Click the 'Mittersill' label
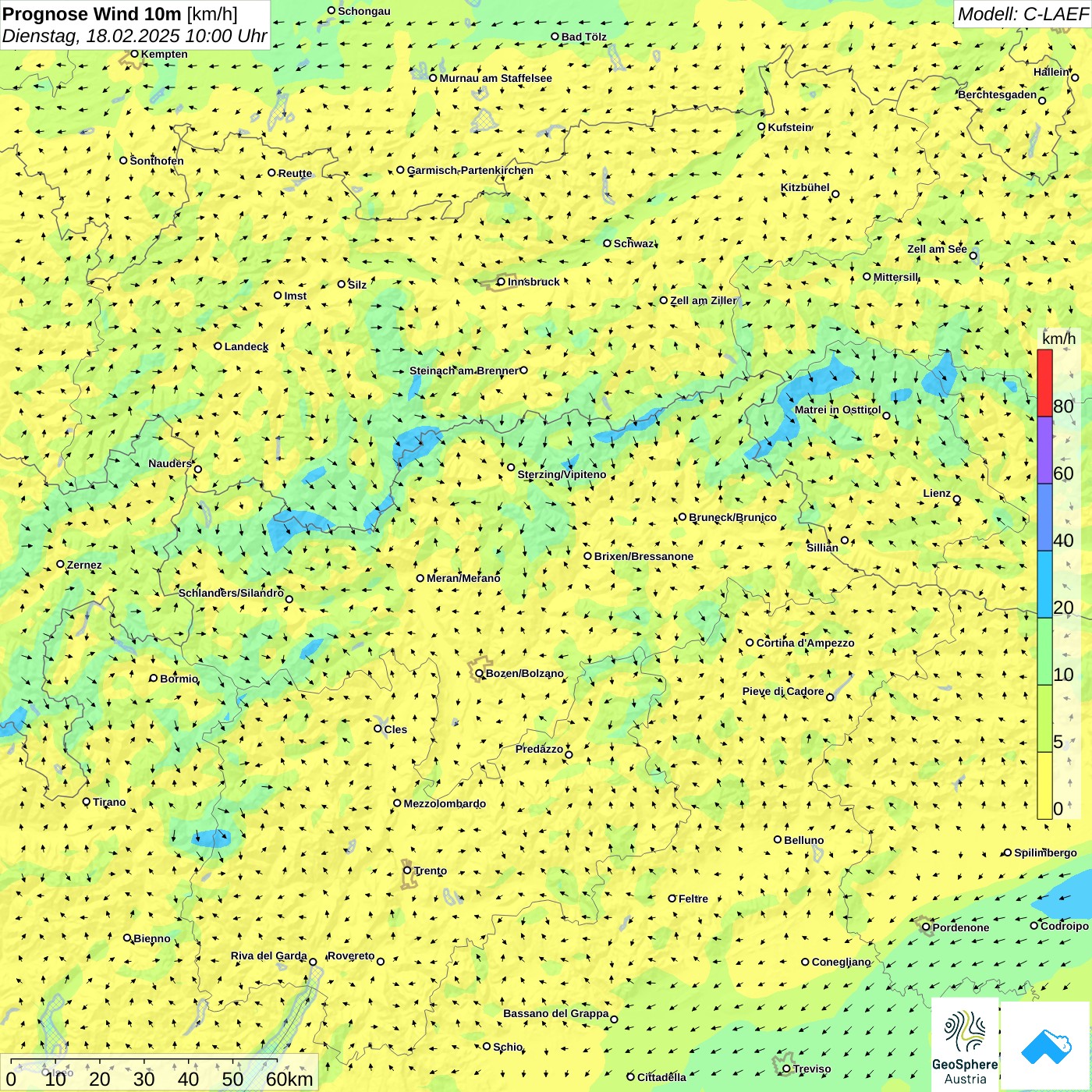The height and width of the screenshot is (1092, 1092). point(896,277)
